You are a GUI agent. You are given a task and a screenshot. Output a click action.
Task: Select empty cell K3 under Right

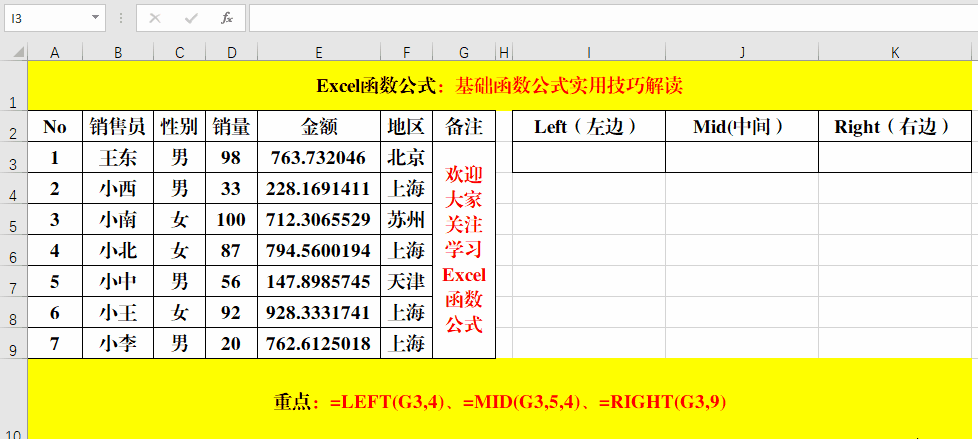coord(896,157)
